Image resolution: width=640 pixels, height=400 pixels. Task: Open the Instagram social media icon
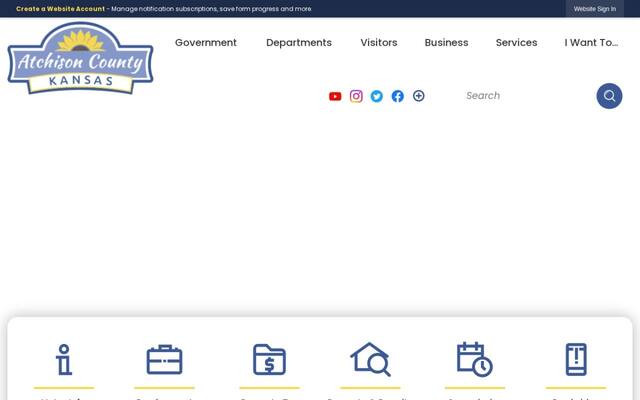(356, 96)
